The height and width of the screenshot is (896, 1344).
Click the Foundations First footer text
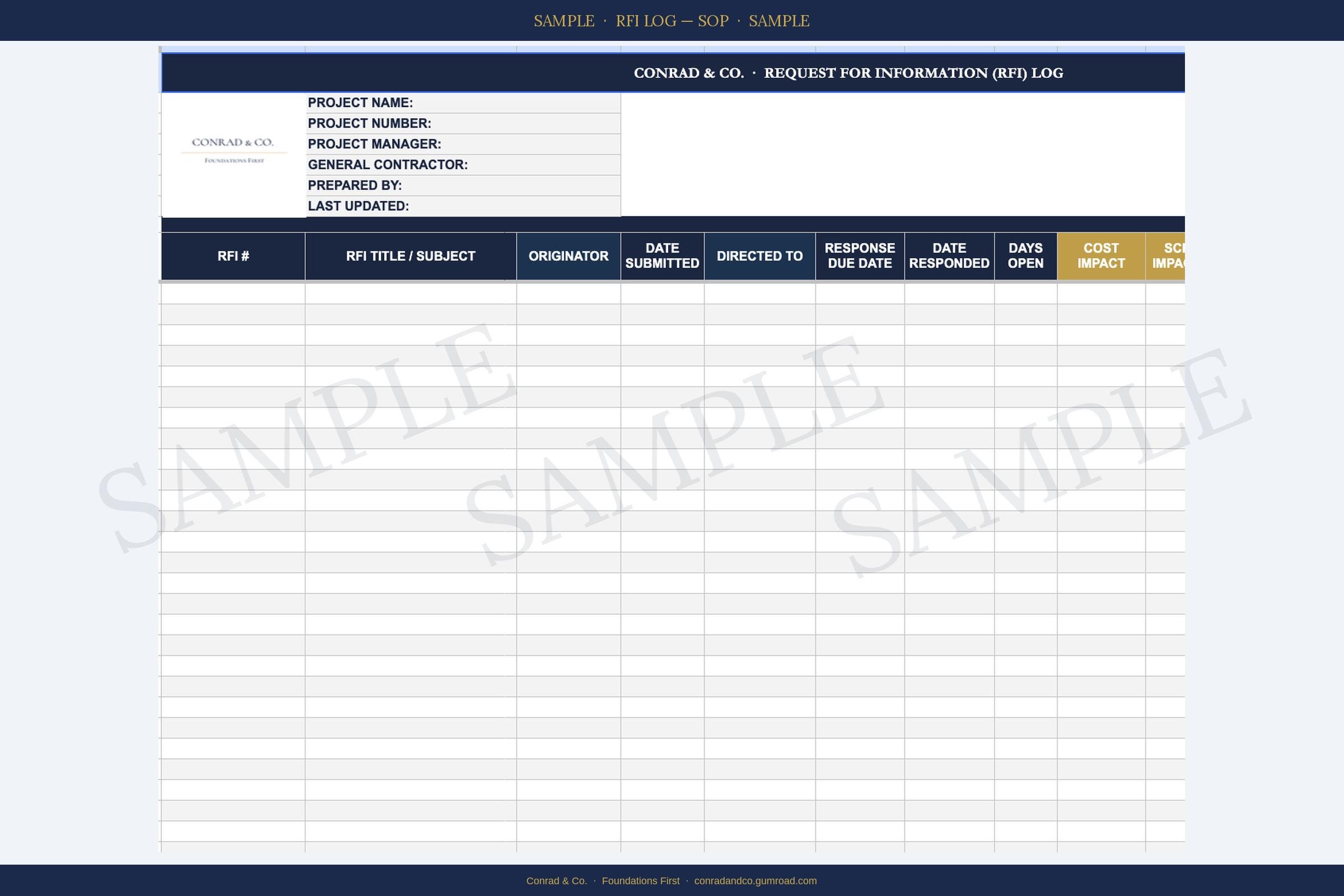pyautogui.click(x=641, y=880)
